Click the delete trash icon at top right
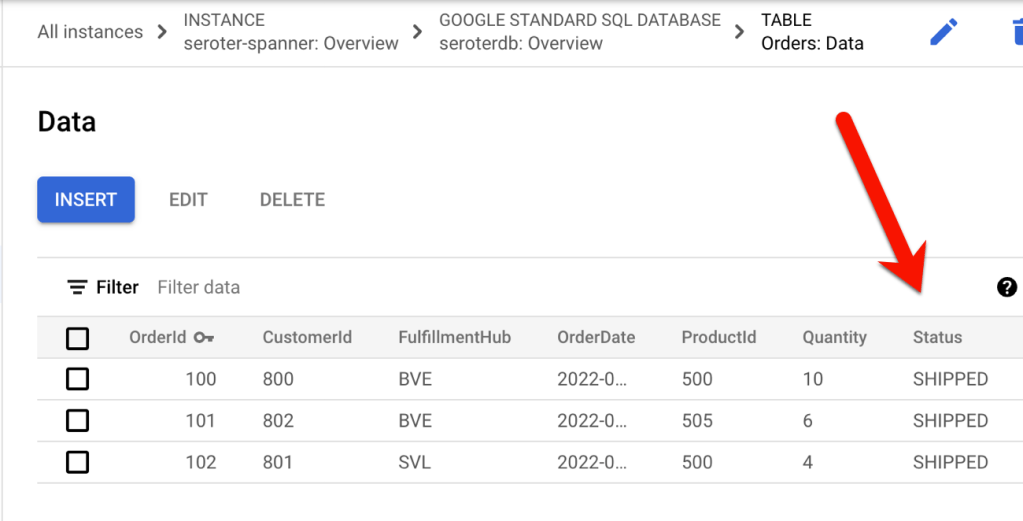The image size is (1023, 521). pos(1014,32)
